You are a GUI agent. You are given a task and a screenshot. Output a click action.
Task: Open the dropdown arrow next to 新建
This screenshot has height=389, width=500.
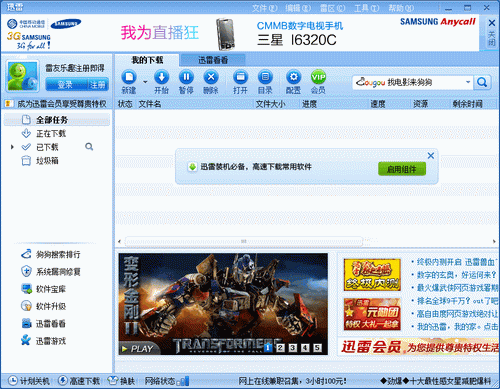tap(145, 82)
